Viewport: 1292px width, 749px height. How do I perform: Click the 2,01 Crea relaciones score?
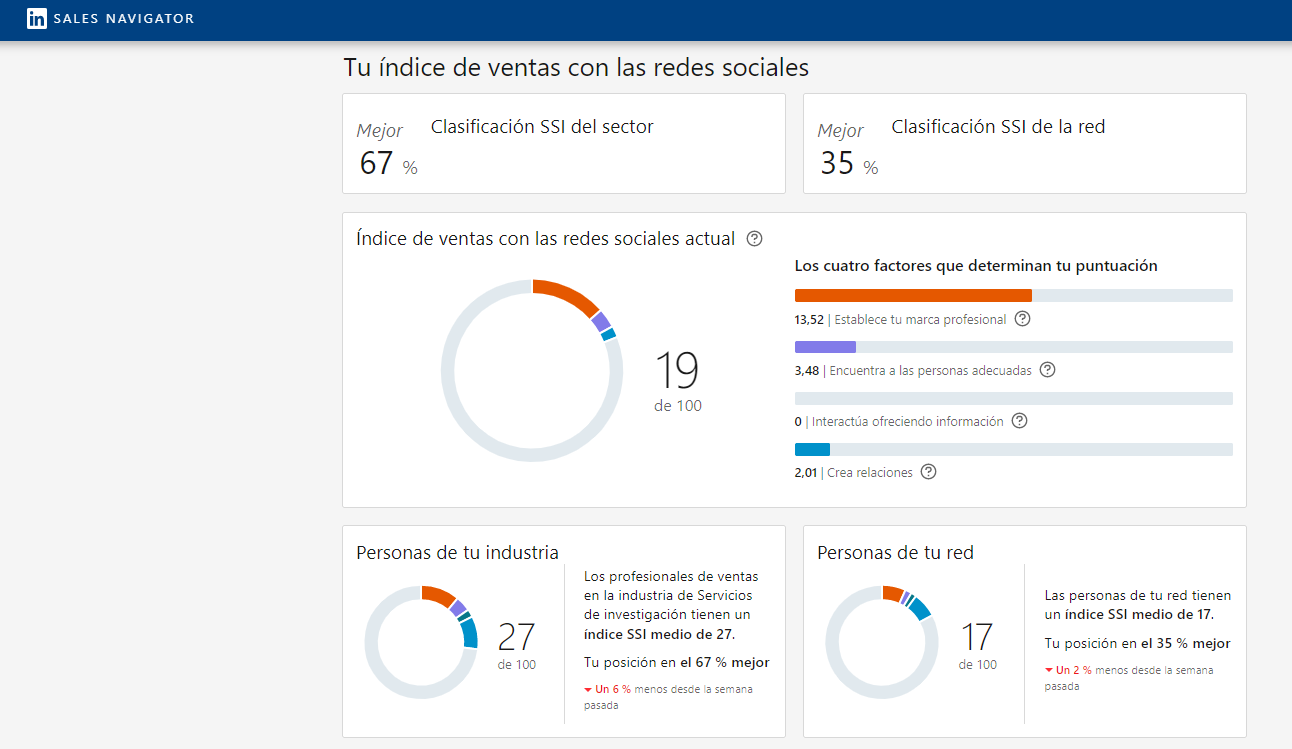click(806, 473)
